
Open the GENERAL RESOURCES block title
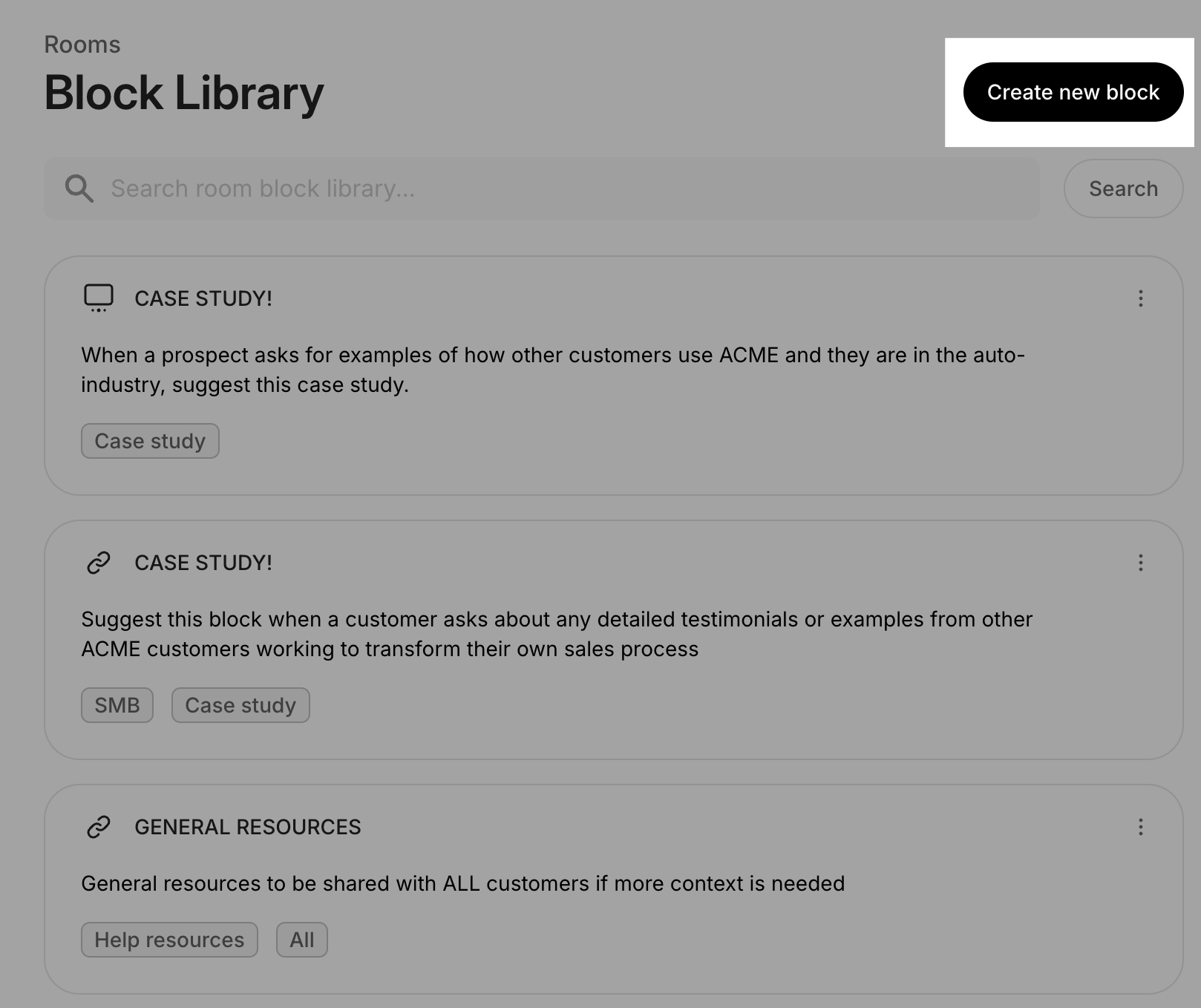point(248,827)
